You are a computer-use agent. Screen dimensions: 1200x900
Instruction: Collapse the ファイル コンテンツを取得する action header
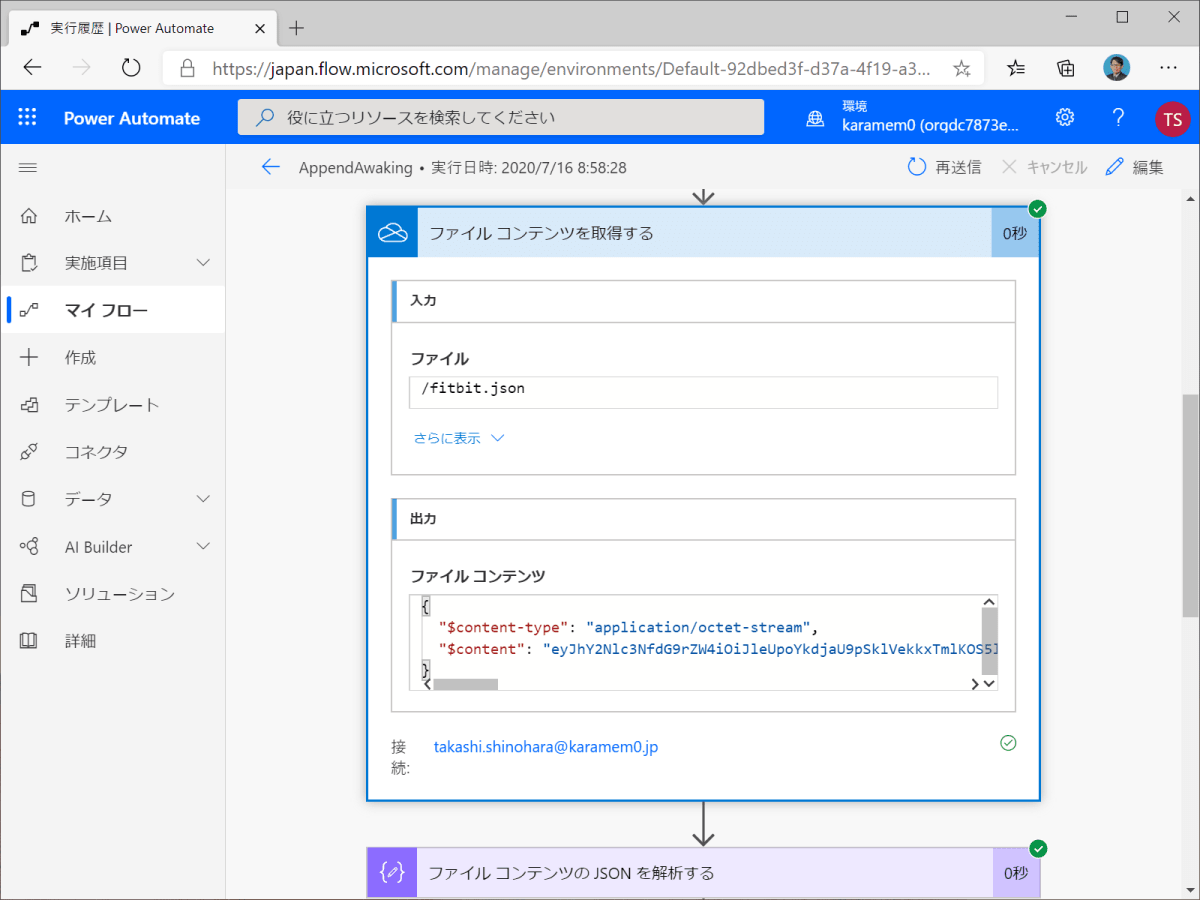[703, 233]
